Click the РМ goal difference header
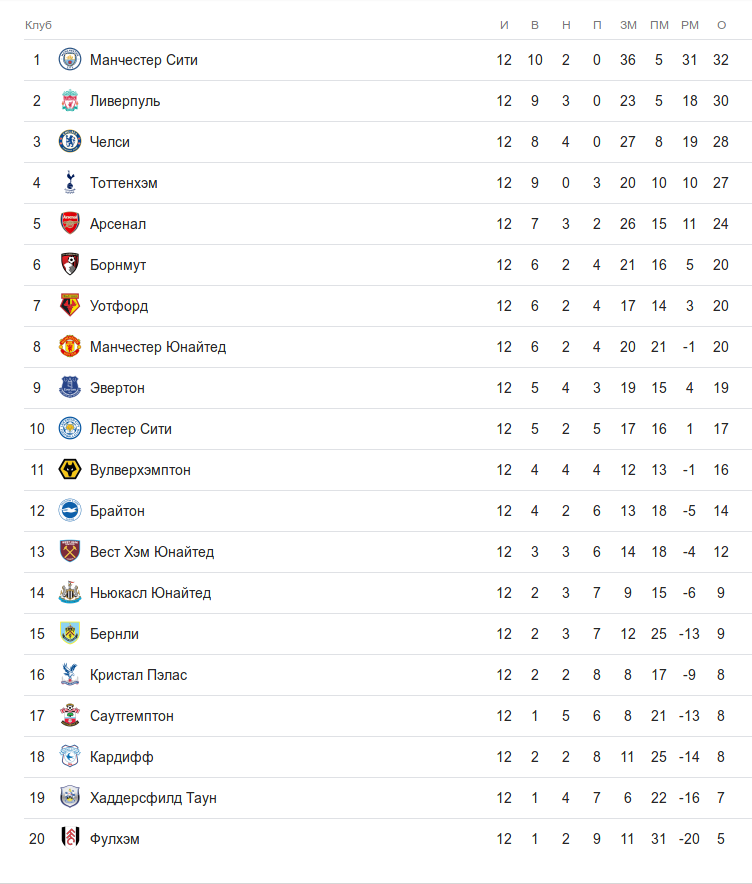Image resolution: width=752 pixels, height=884 pixels. pyautogui.click(x=690, y=25)
